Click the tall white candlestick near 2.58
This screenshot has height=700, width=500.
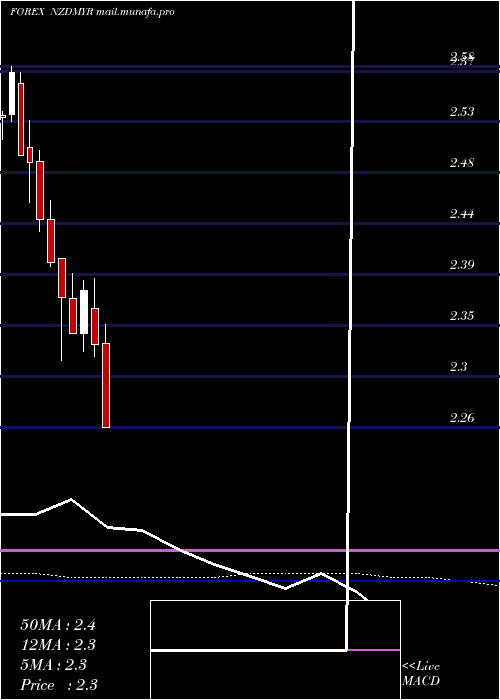(12, 93)
